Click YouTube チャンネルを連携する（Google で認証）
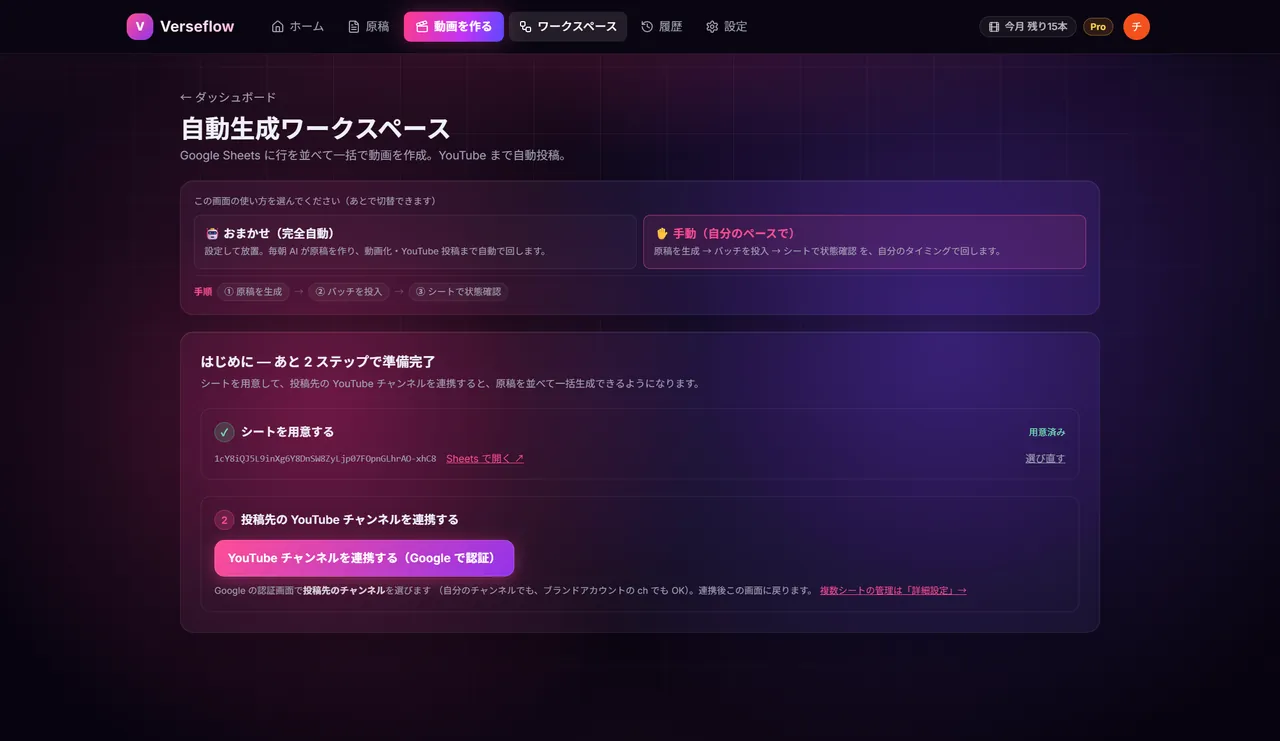Image resolution: width=1280 pixels, height=741 pixels. [x=364, y=558]
